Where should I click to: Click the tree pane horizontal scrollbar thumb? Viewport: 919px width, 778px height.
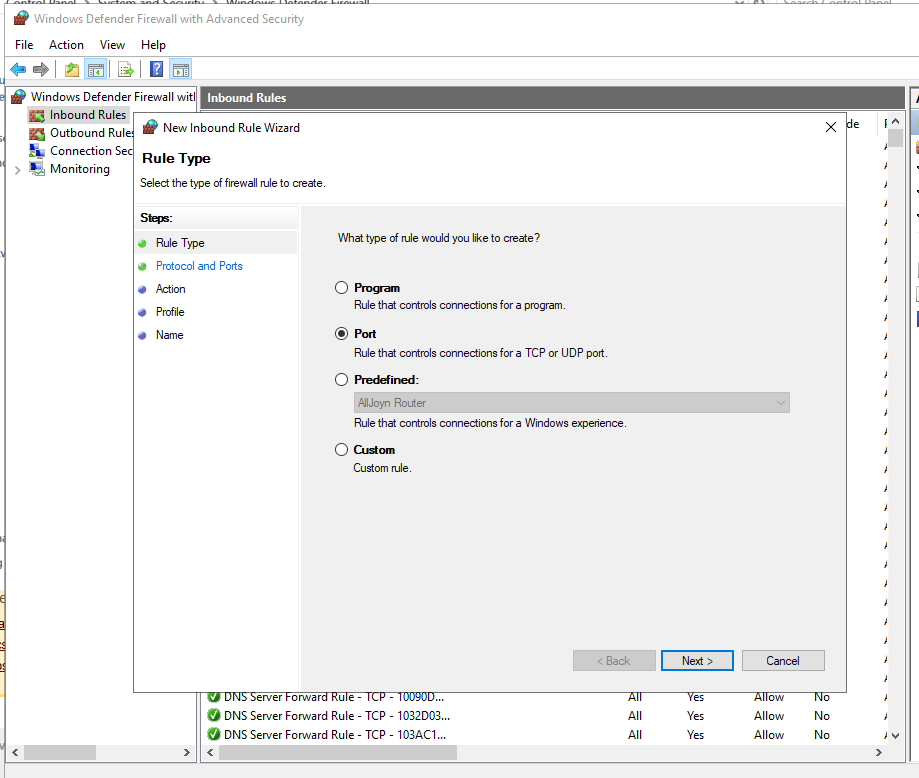60,752
